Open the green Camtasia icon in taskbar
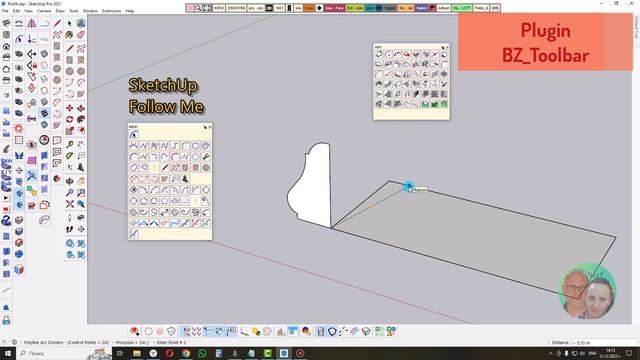The height and width of the screenshot is (360, 640). 267,353
